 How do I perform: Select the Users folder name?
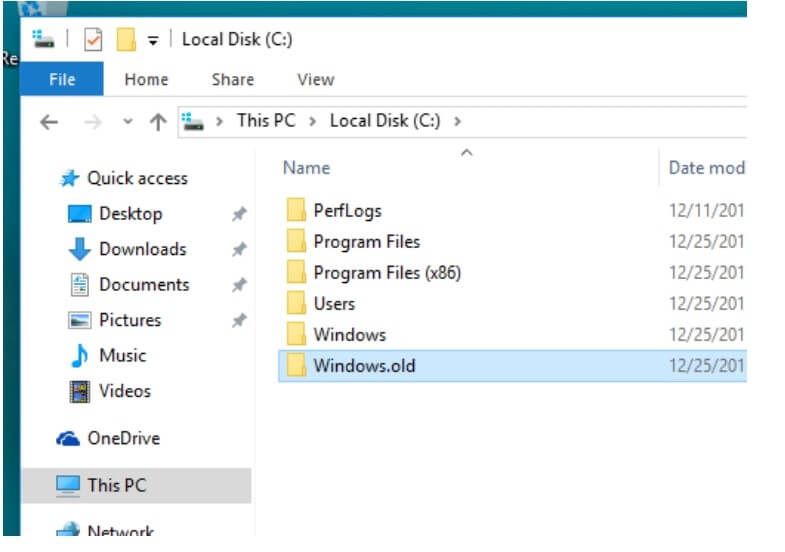point(334,304)
